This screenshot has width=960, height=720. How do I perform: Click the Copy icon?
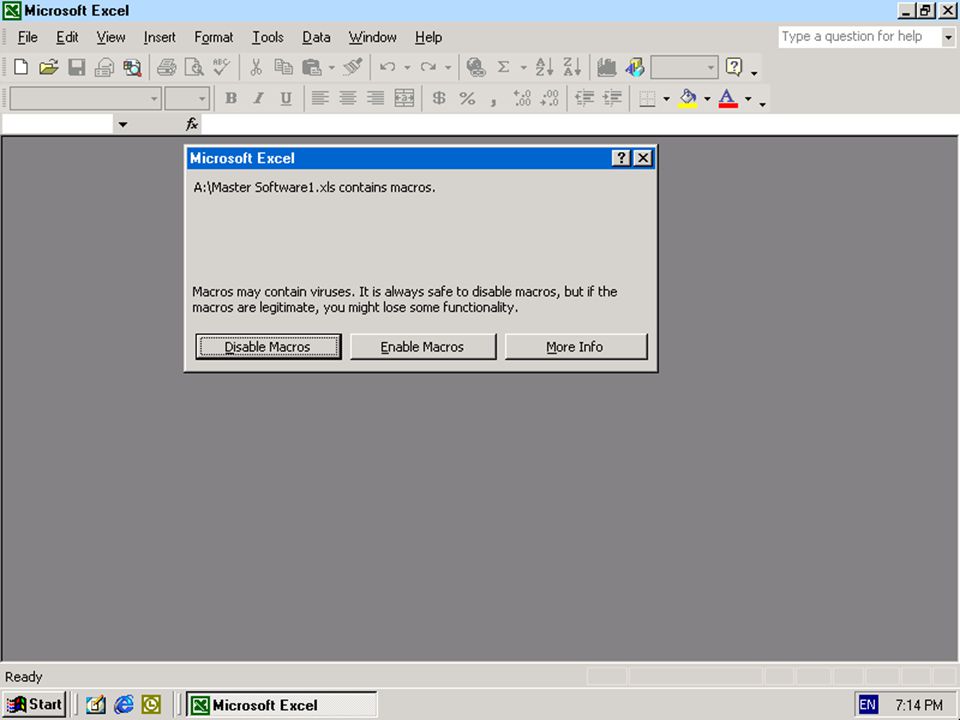(x=283, y=67)
